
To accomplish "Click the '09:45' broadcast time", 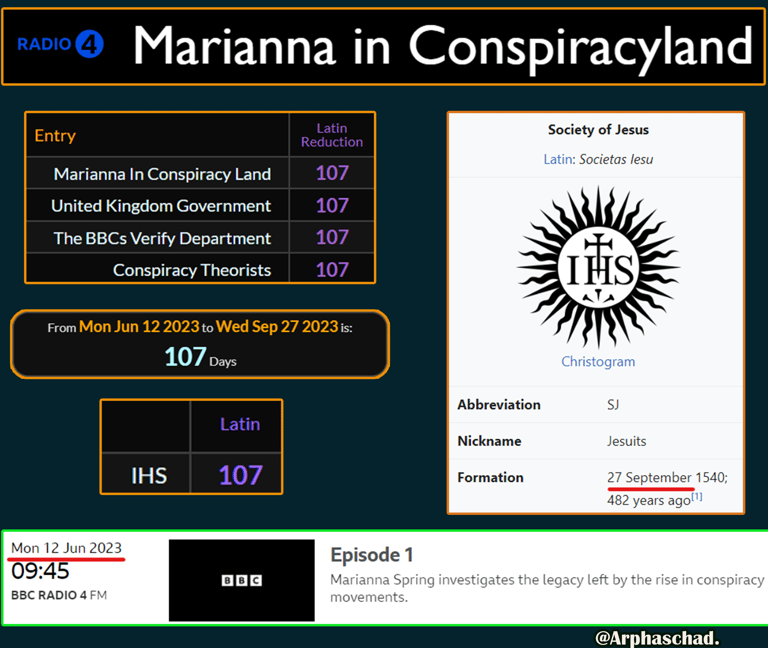I will (40, 571).
